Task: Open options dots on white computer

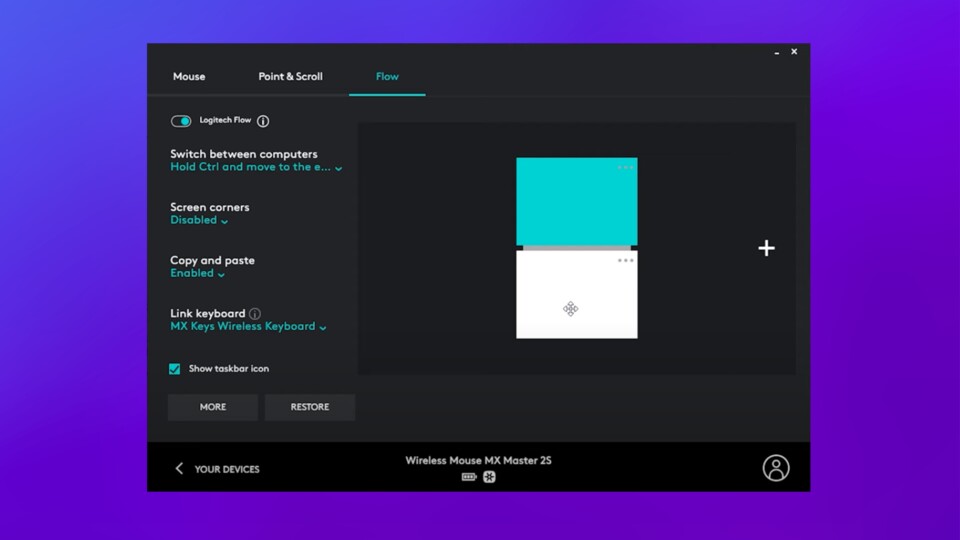Action: 625,260
